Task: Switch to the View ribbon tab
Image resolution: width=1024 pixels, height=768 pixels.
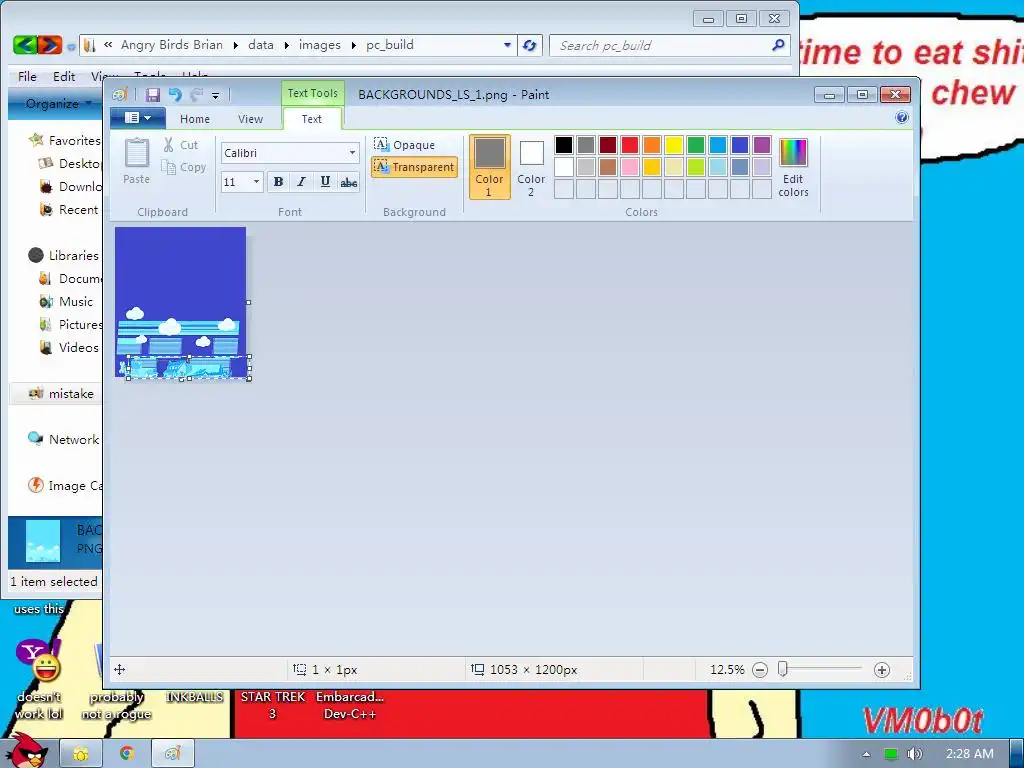Action: 250,119
